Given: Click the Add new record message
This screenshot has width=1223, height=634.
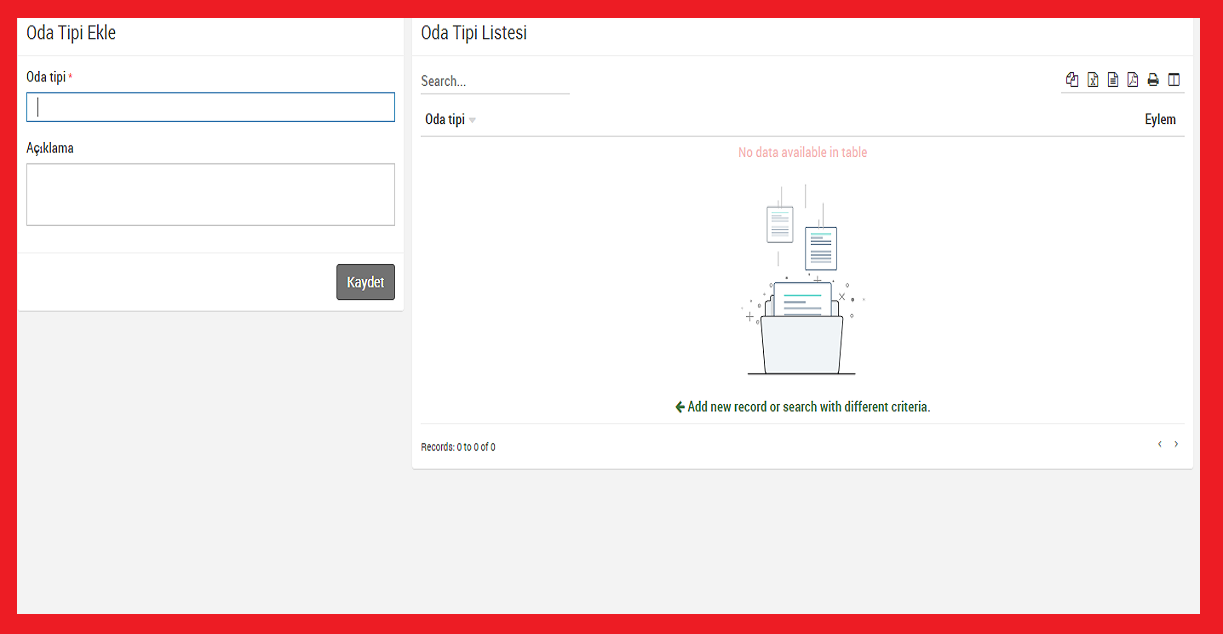Looking at the screenshot, I should [x=802, y=407].
